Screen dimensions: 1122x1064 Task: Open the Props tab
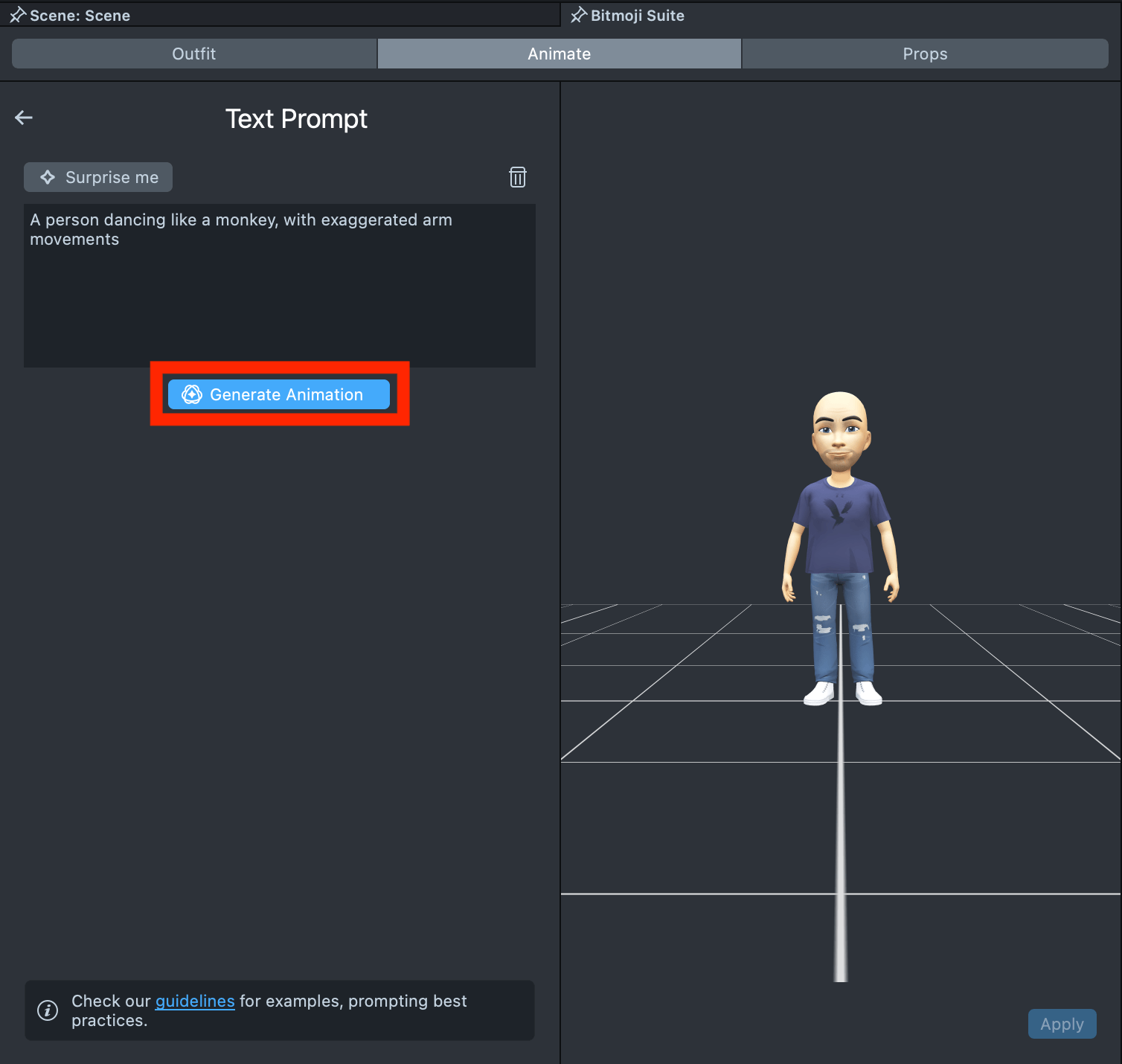[924, 54]
